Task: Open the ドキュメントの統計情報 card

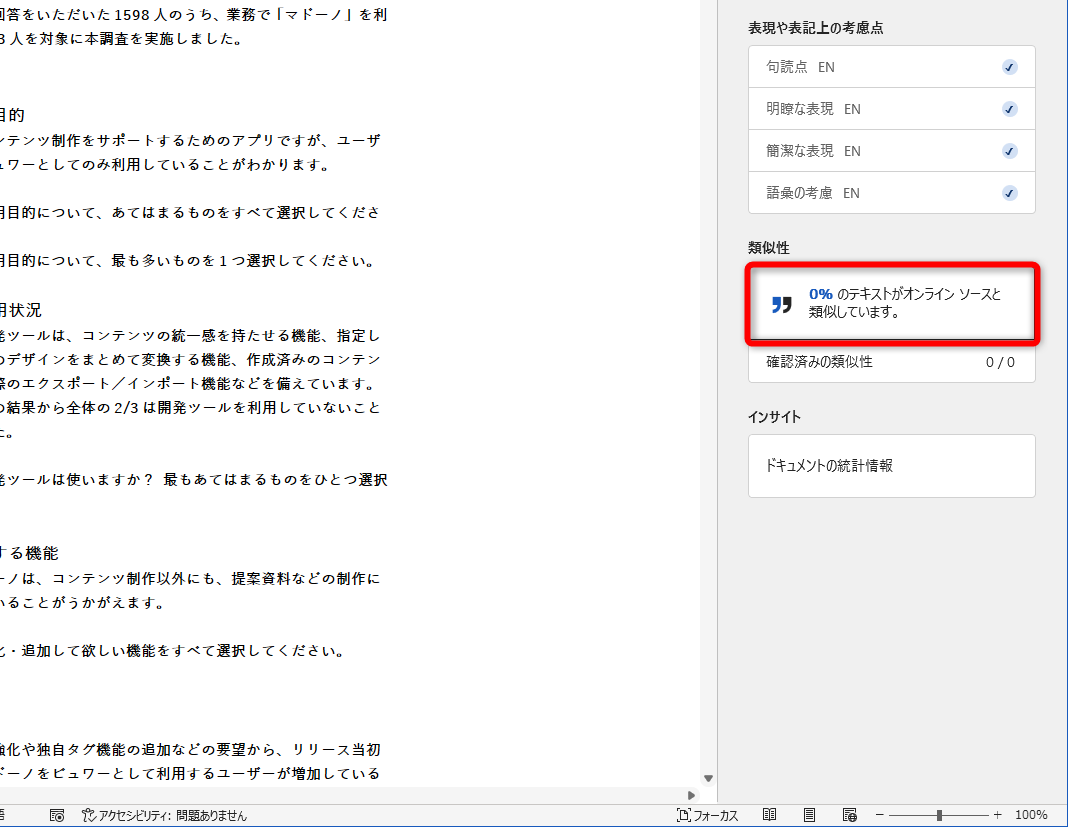Action: tap(891, 465)
